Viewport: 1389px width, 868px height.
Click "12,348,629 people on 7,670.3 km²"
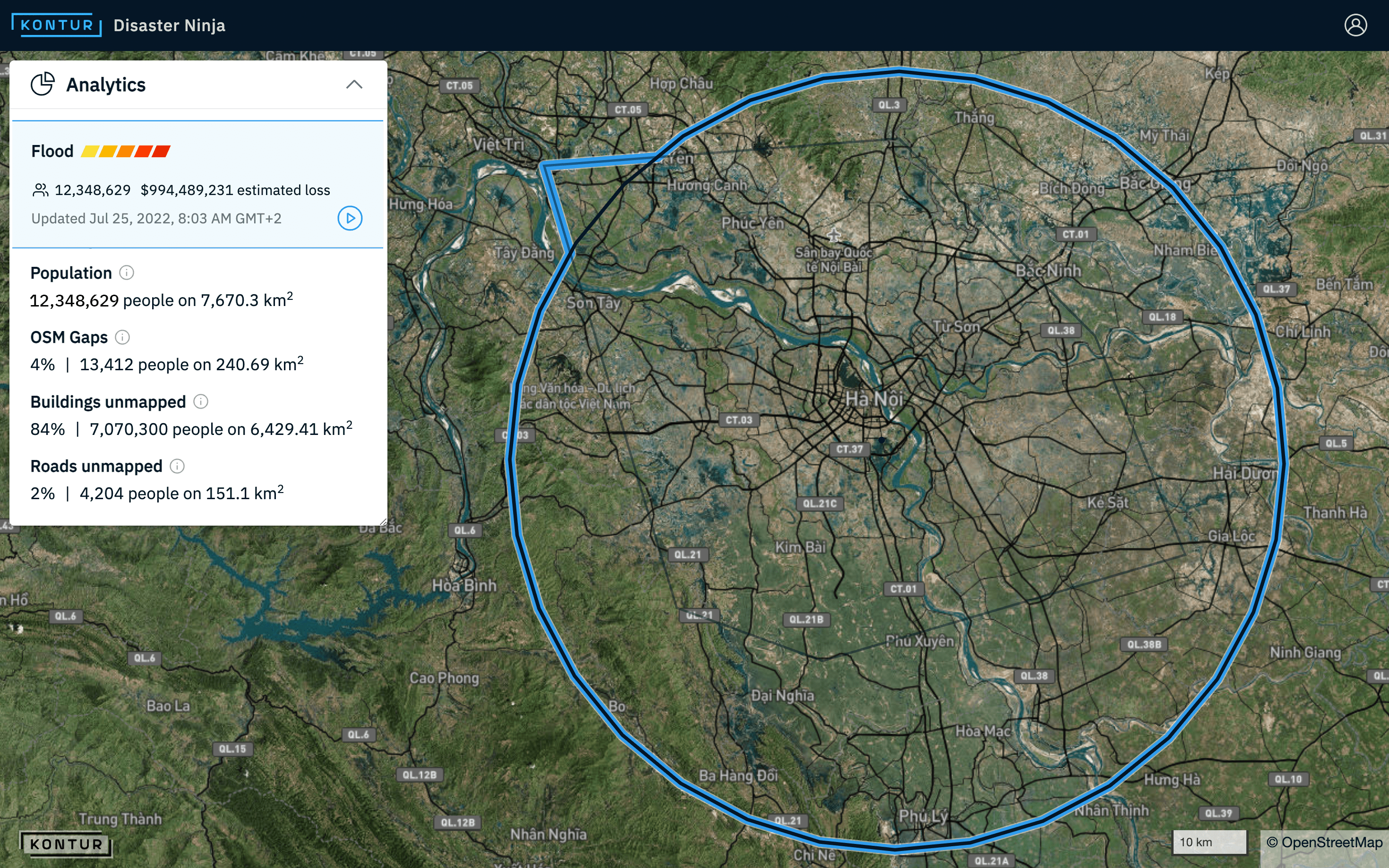pos(162,300)
